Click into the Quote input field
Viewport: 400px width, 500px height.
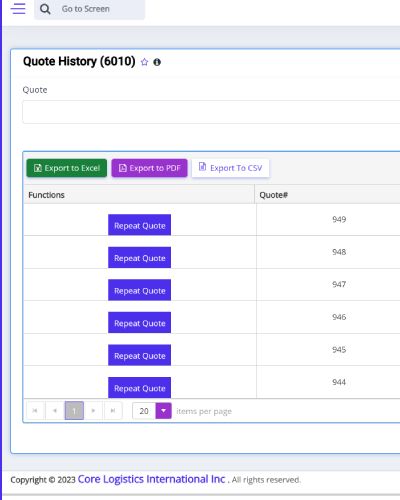click(x=211, y=112)
